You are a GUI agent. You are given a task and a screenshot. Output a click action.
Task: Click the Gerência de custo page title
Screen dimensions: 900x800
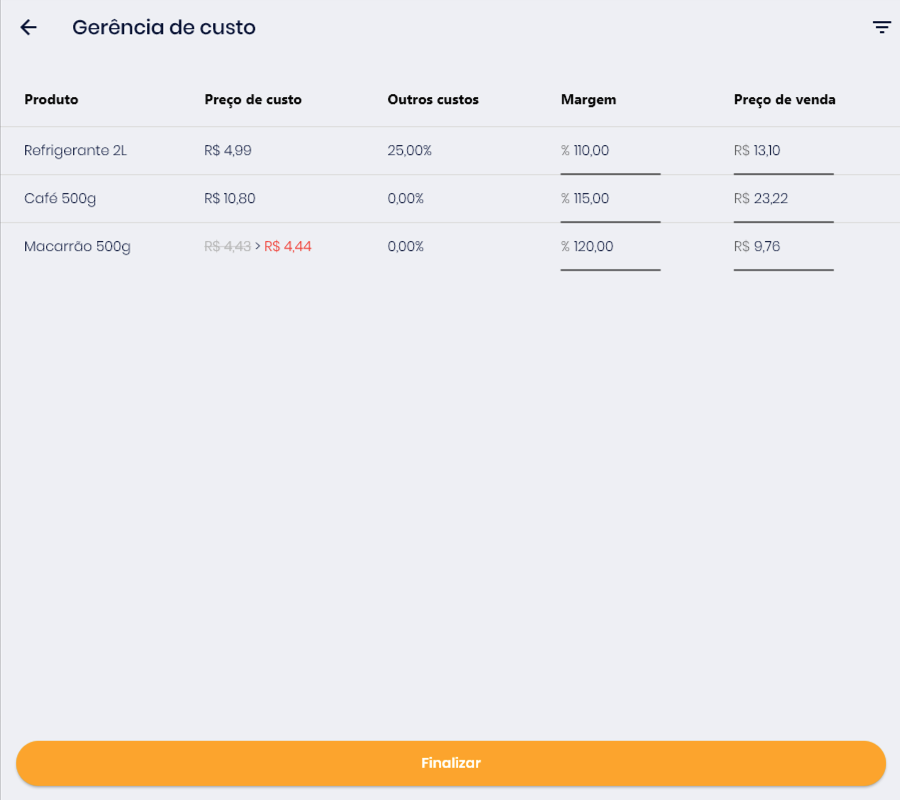pyautogui.click(x=164, y=28)
